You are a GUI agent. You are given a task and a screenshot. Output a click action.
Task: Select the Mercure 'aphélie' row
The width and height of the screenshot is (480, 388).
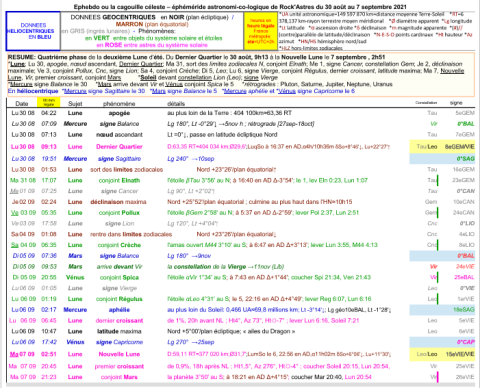pos(241,310)
